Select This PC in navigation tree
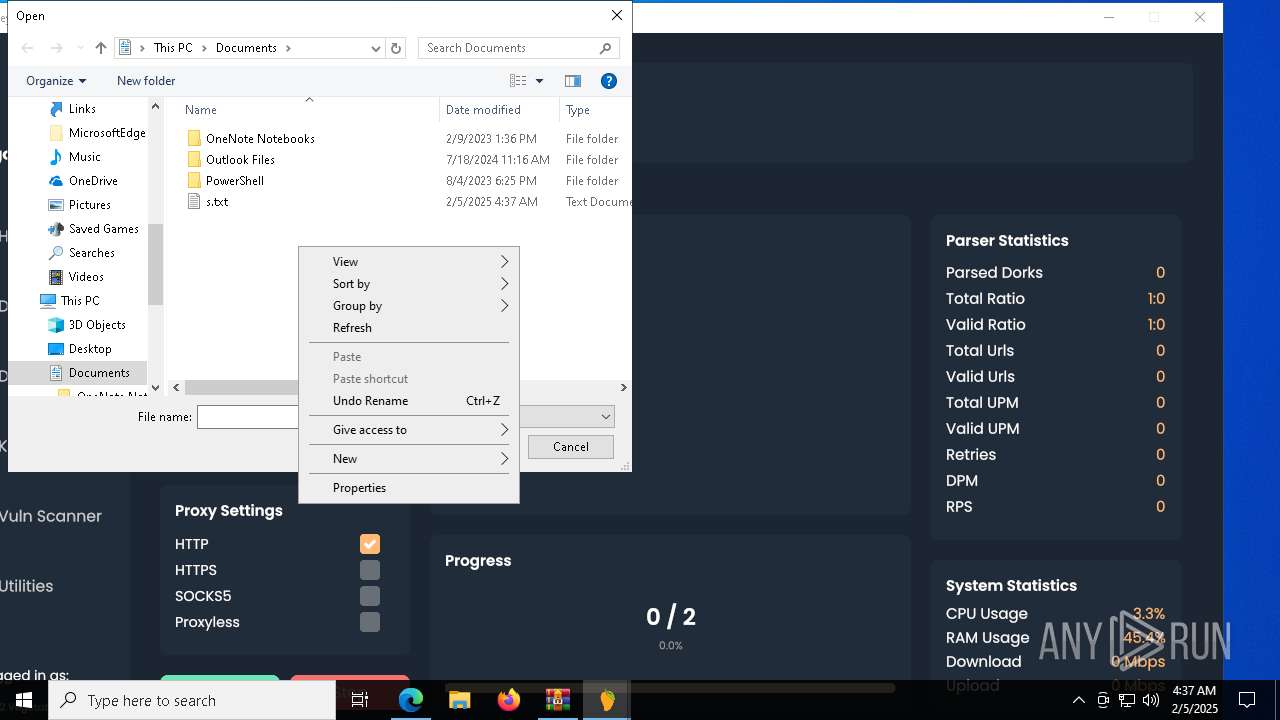The height and width of the screenshot is (720, 1280). (x=79, y=301)
